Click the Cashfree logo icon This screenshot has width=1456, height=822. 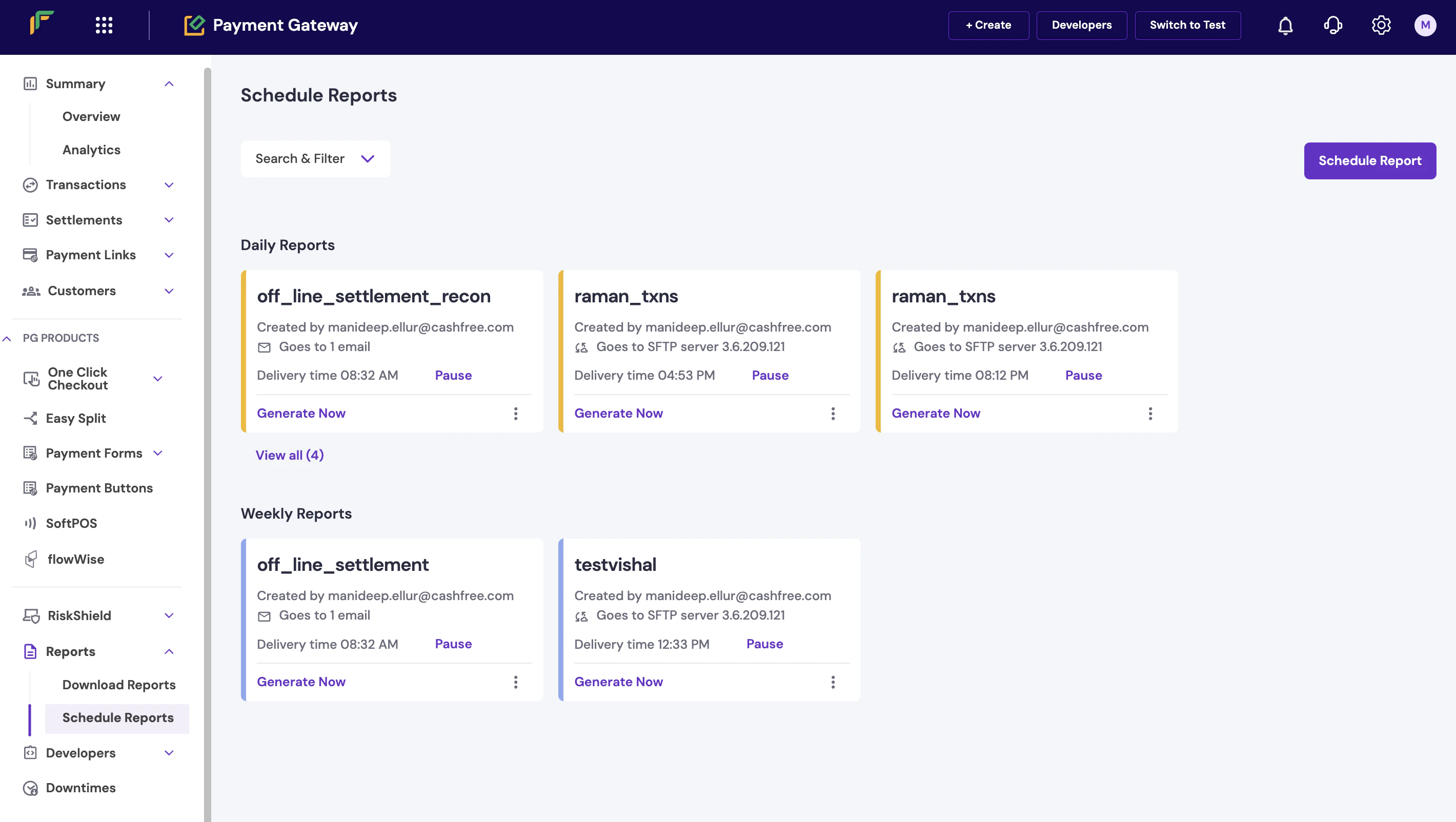[42, 23]
